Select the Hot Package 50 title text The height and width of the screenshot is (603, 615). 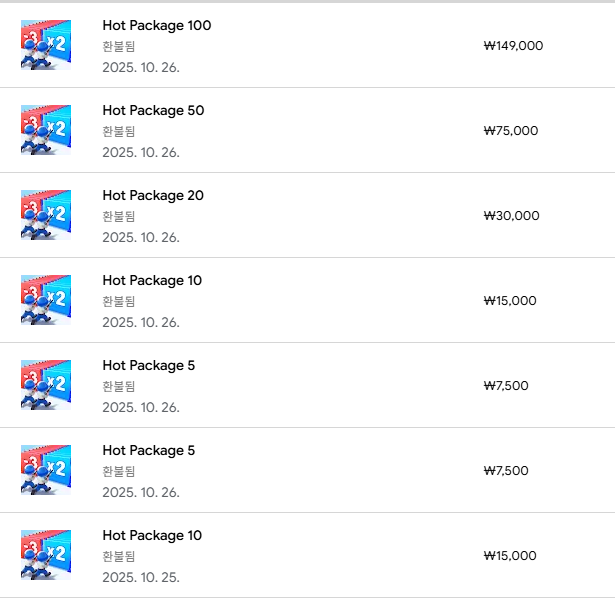(x=153, y=110)
